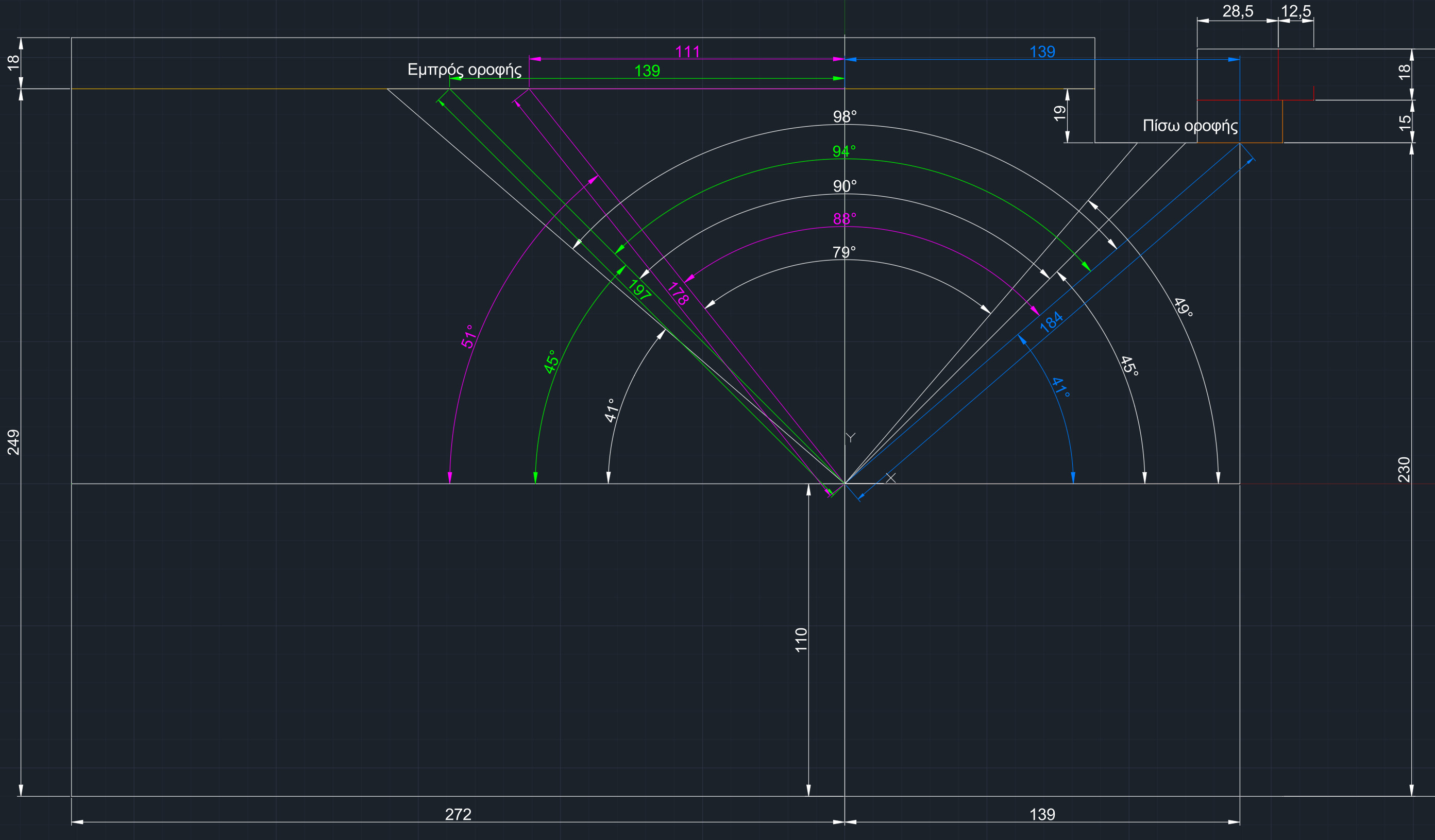Click the UCS icon X axis marker
The image size is (1435, 840).
coord(890,478)
